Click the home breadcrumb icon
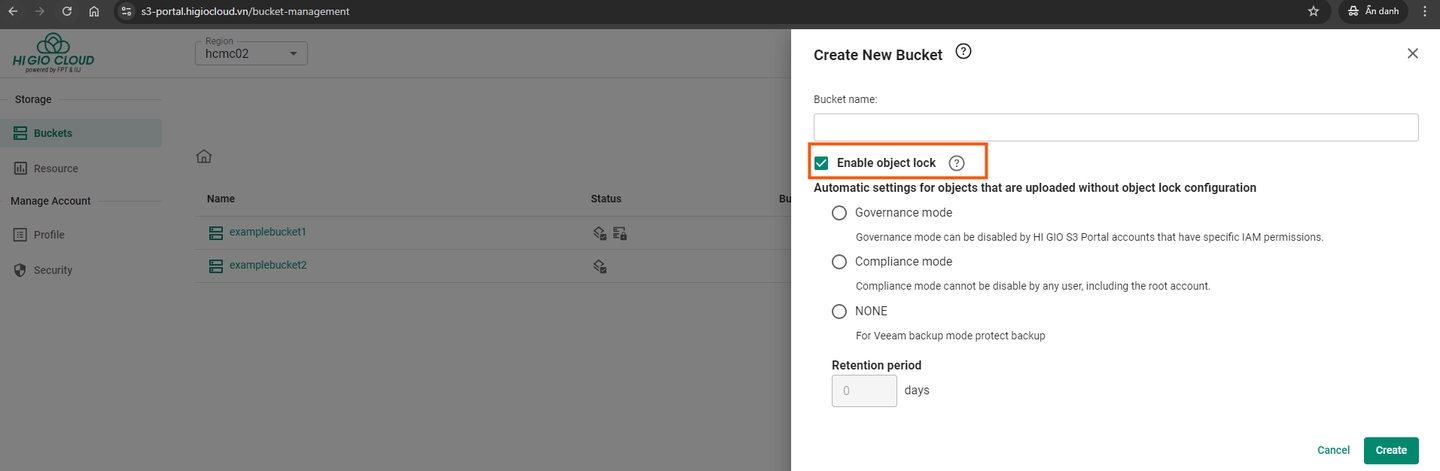 point(204,157)
